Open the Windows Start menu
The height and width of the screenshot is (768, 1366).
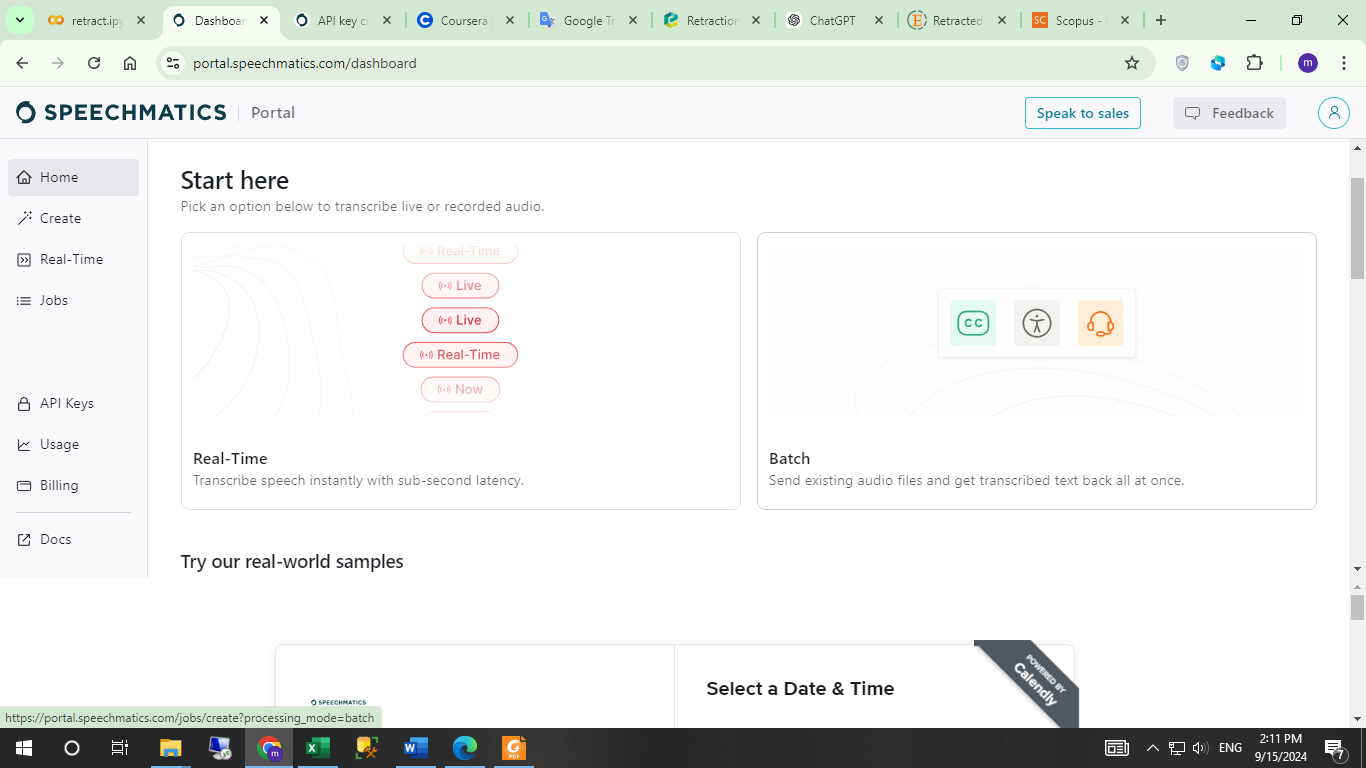point(23,748)
